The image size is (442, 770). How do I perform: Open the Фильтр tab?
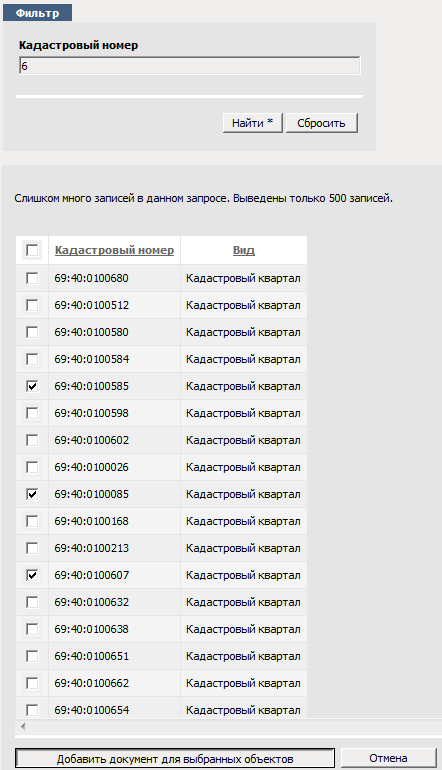(x=37, y=13)
